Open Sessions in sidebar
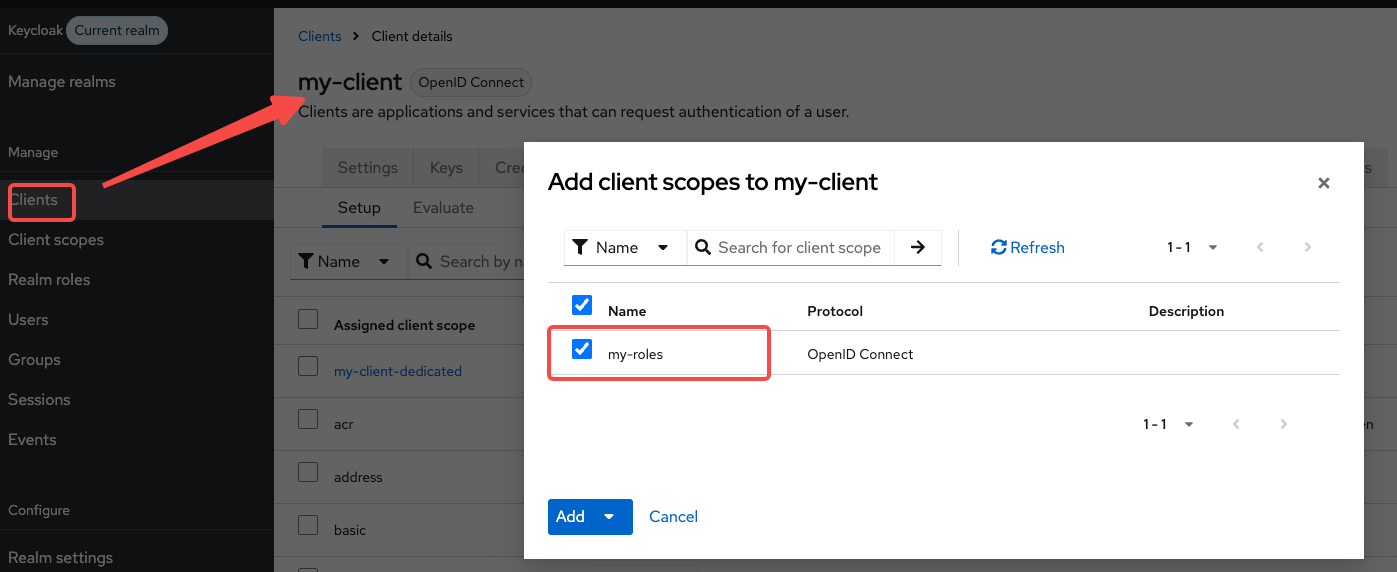Viewport: 1397px width, 572px height. tap(137, 400)
